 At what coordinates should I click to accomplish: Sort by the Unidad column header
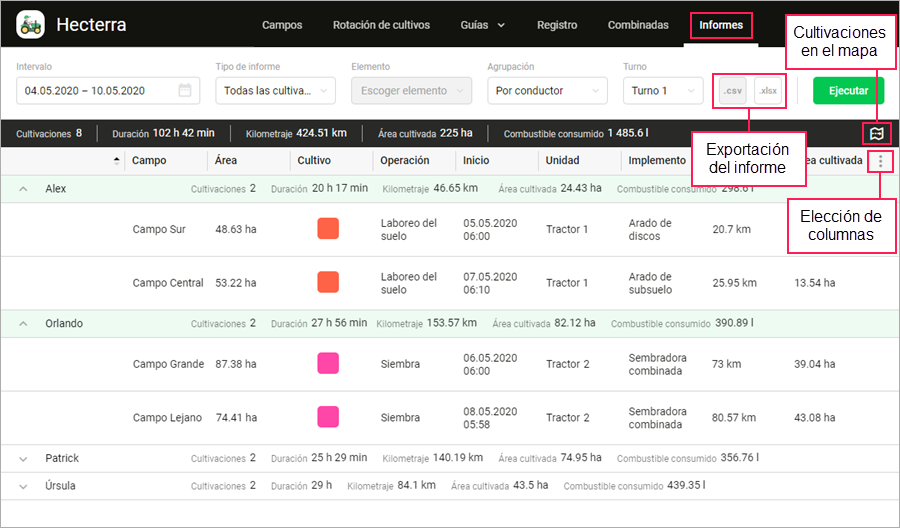coord(562,161)
